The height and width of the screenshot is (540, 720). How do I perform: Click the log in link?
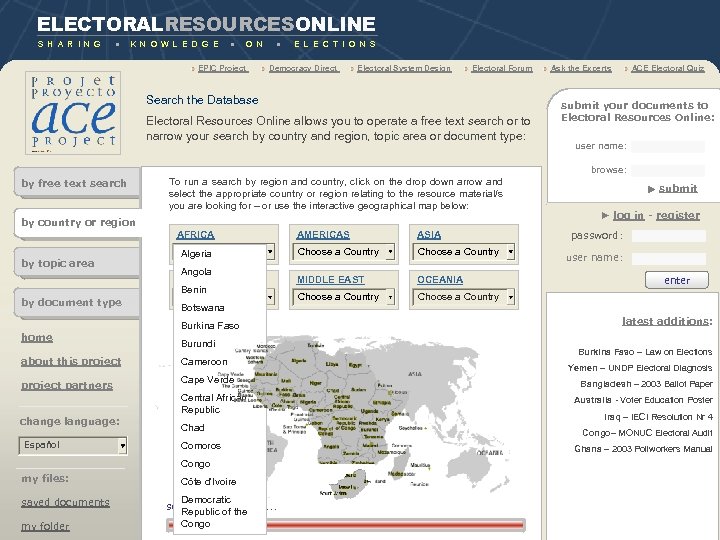point(628,215)
